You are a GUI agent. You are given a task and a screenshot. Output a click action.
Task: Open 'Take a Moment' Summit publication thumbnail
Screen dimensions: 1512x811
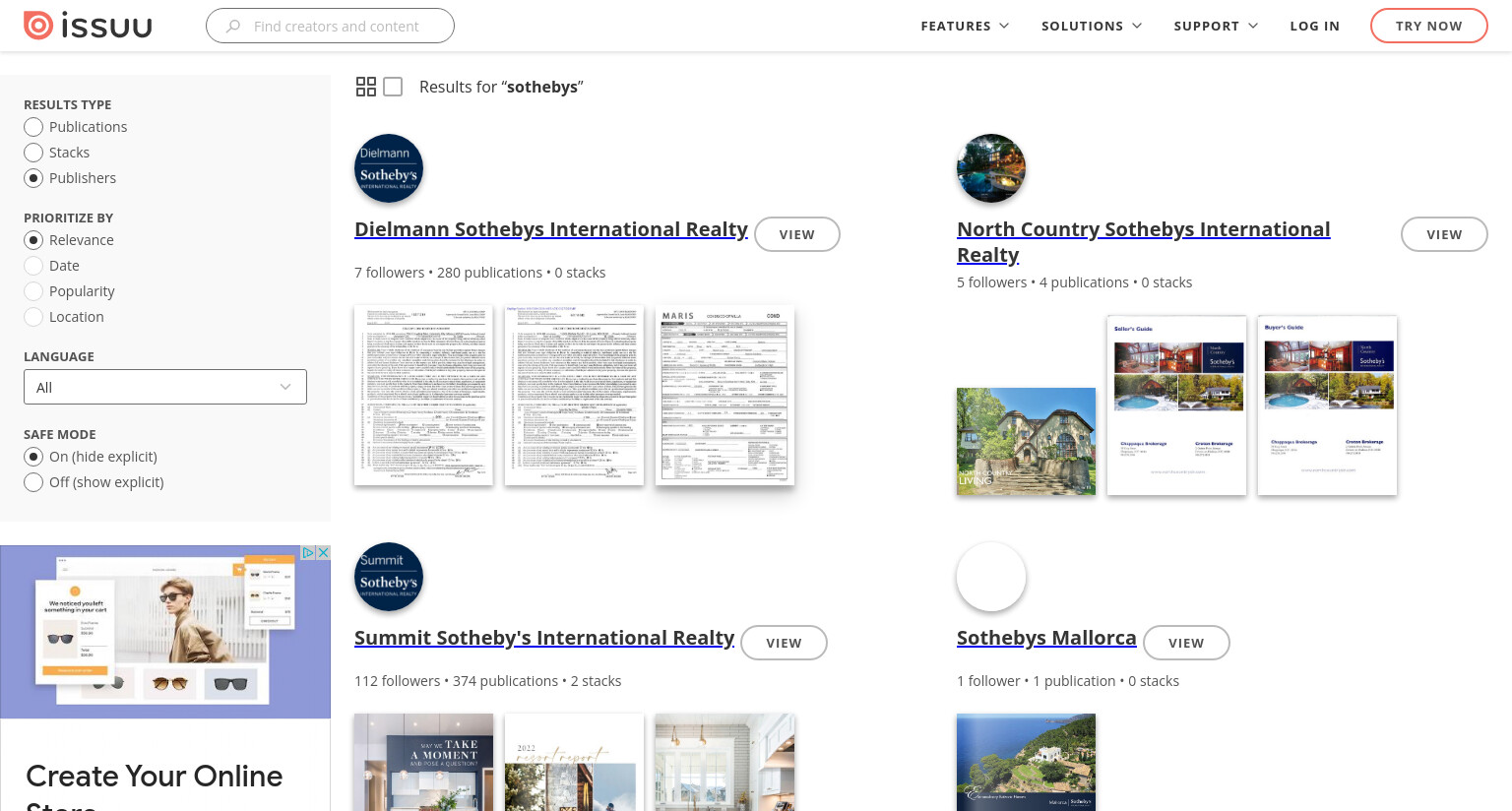tap(423, 763)
